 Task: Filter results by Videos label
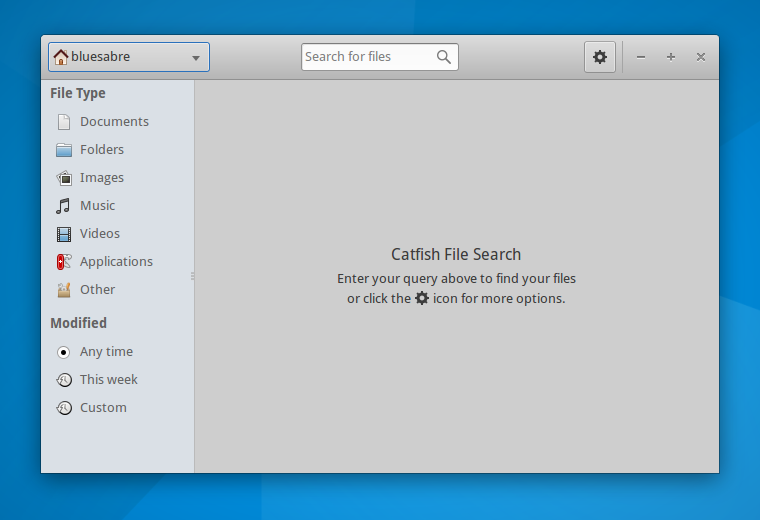100,234
